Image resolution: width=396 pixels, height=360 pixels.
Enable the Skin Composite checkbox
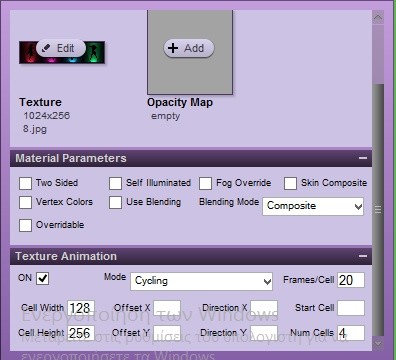point(290,183)
